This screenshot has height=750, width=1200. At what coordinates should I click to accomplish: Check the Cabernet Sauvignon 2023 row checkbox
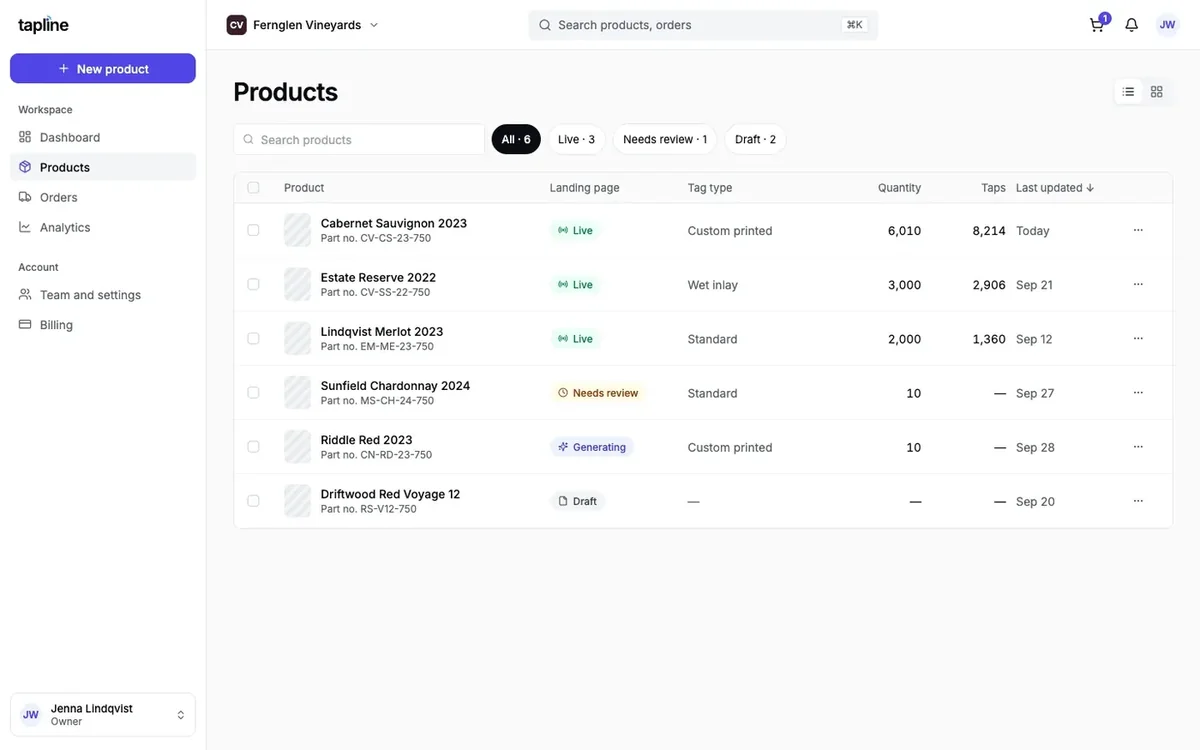[253, 230]
